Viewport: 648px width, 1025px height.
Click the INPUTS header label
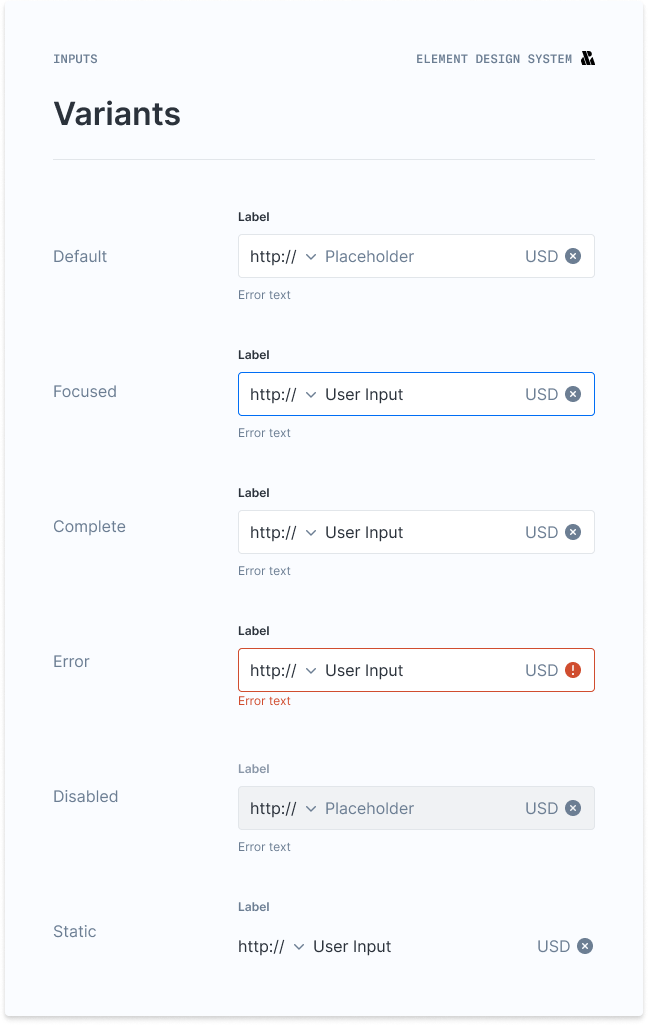point(75,59)
